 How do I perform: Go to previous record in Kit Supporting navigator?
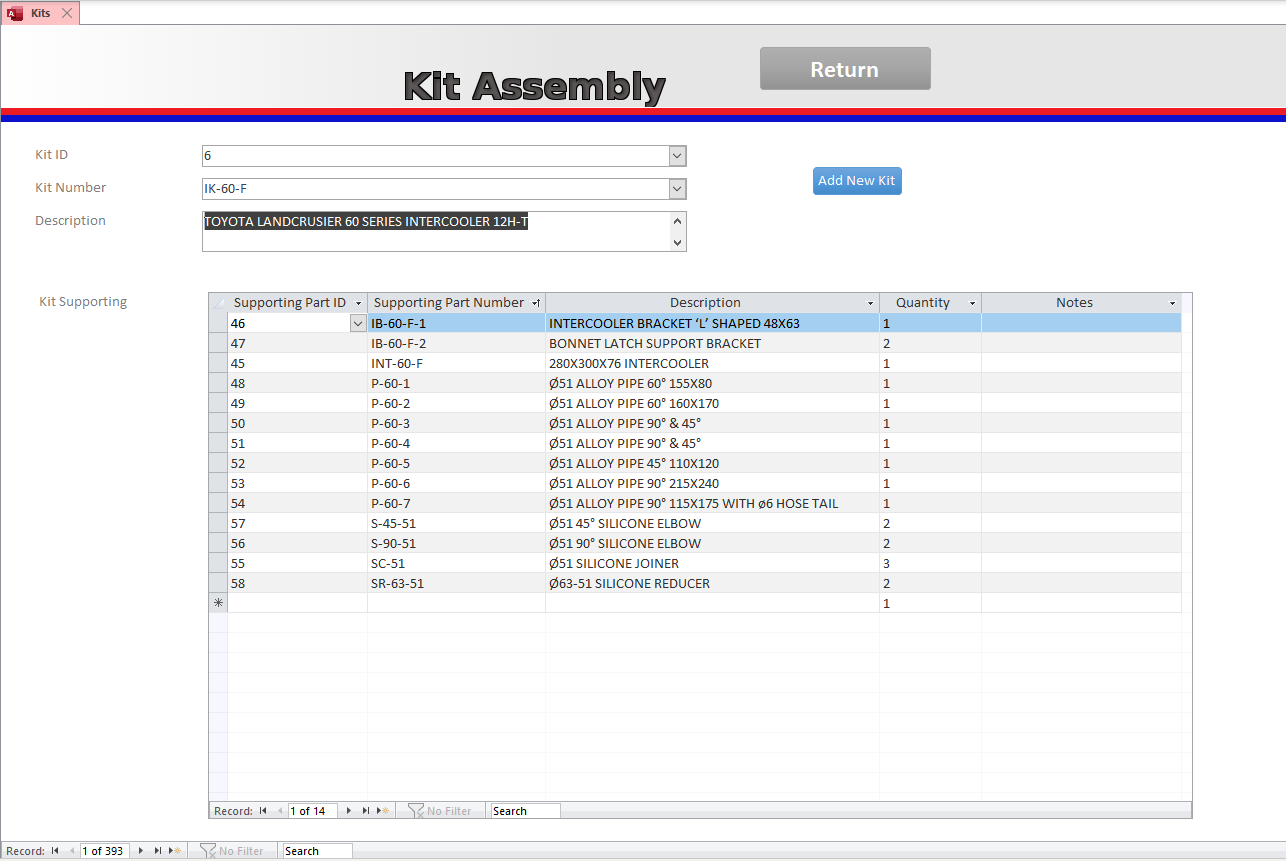coord(280,811)
